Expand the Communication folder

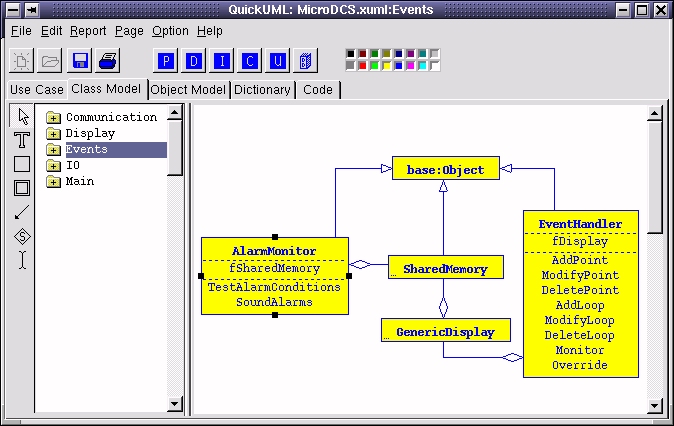[54, 118]
